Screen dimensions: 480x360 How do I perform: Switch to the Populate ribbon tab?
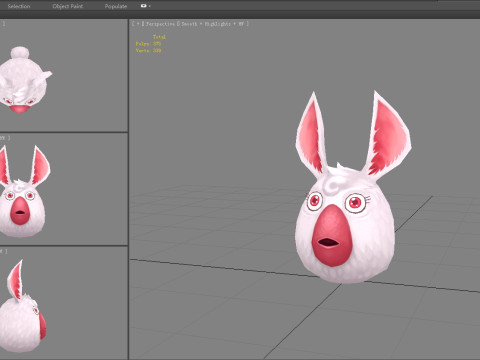116,6
